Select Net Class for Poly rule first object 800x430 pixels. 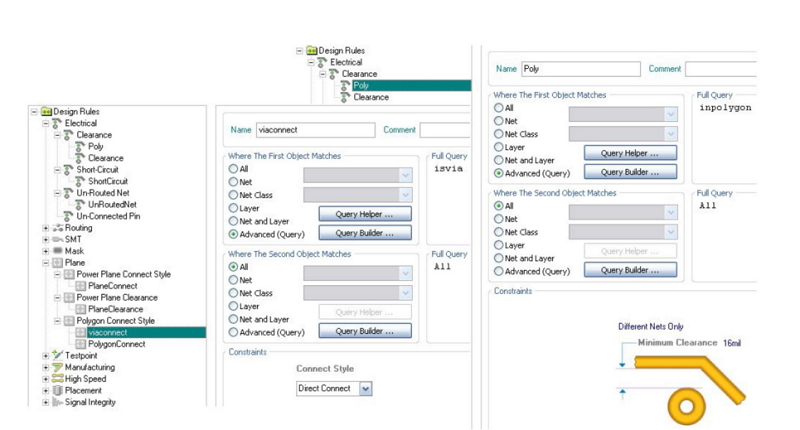point(499,134)
